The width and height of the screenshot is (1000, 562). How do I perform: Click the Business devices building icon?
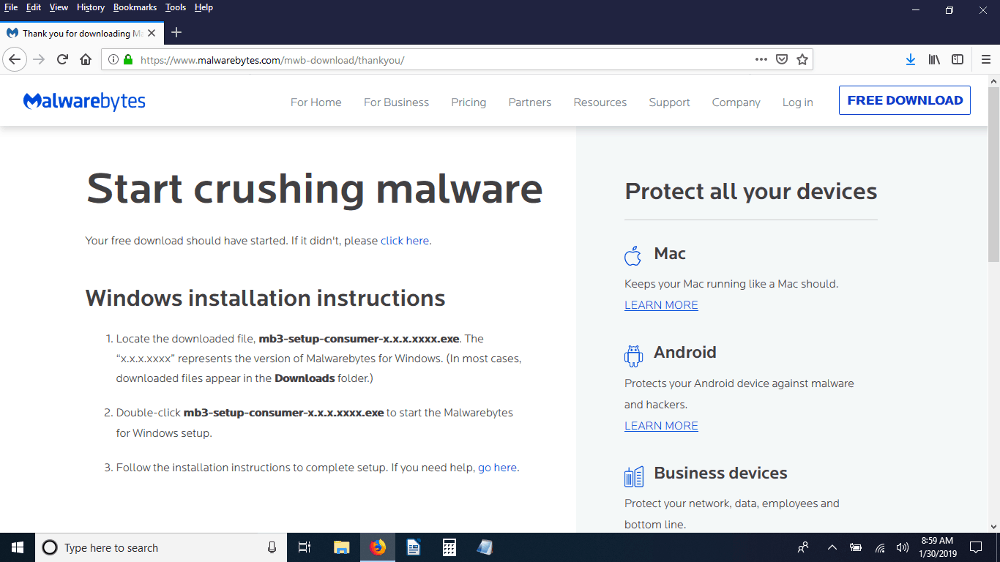pyautogui.click(x=634, y=476)
